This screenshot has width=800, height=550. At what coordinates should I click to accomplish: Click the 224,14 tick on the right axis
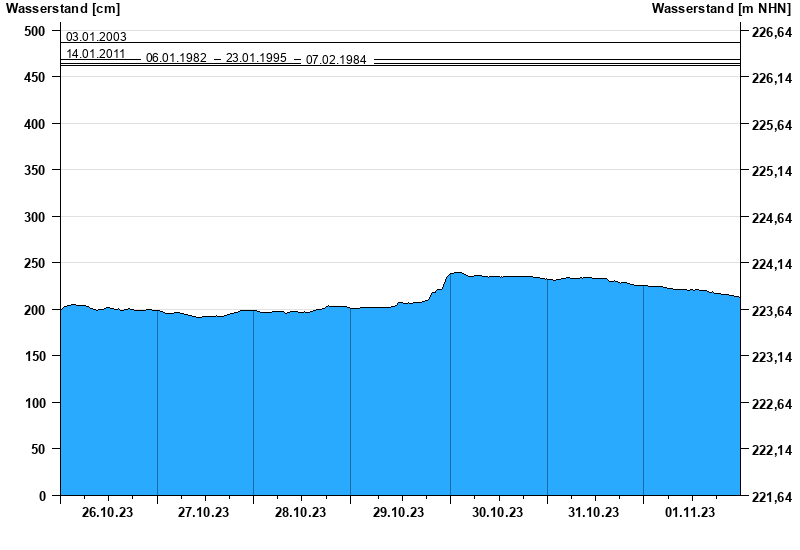click(x=771, y=264)
